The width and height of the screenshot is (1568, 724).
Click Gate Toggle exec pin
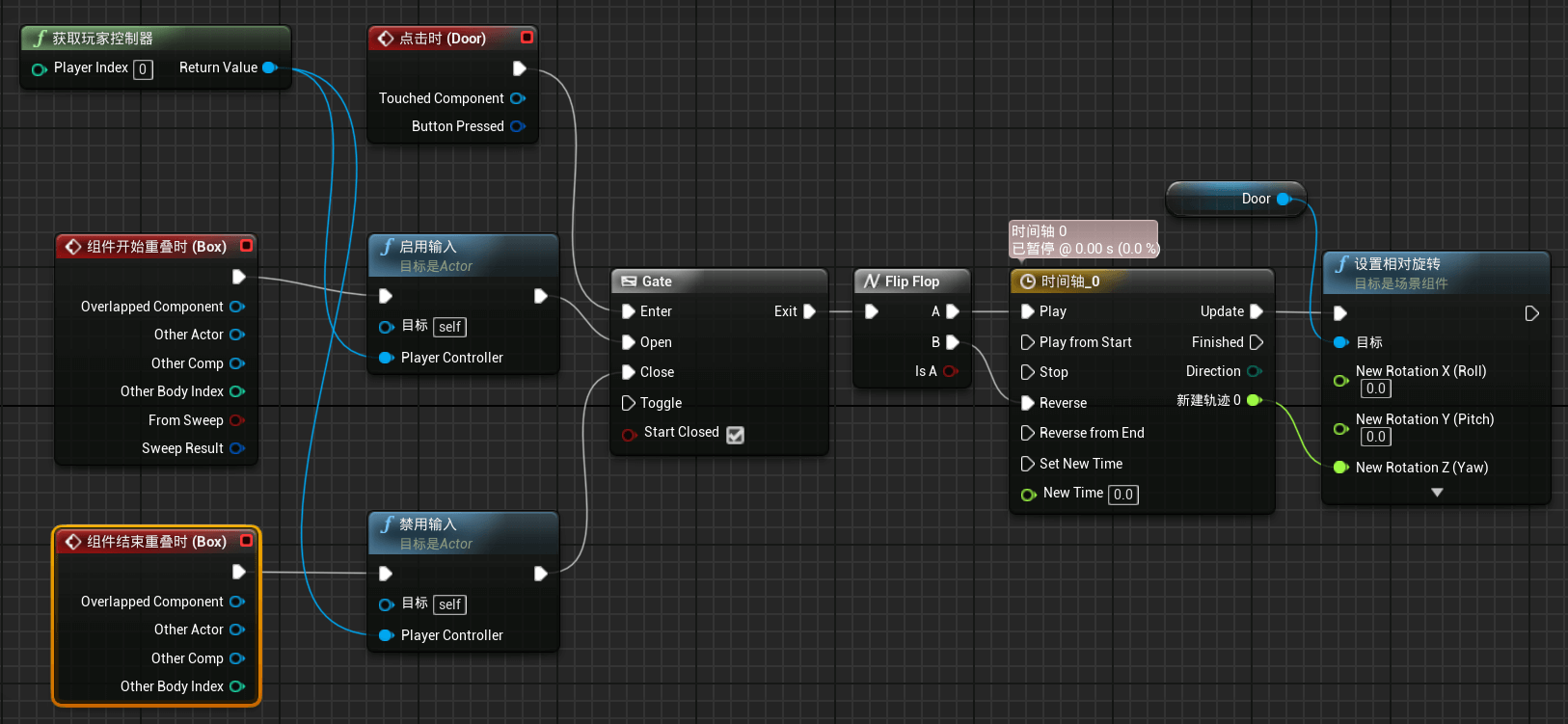[x=629, y=403]
